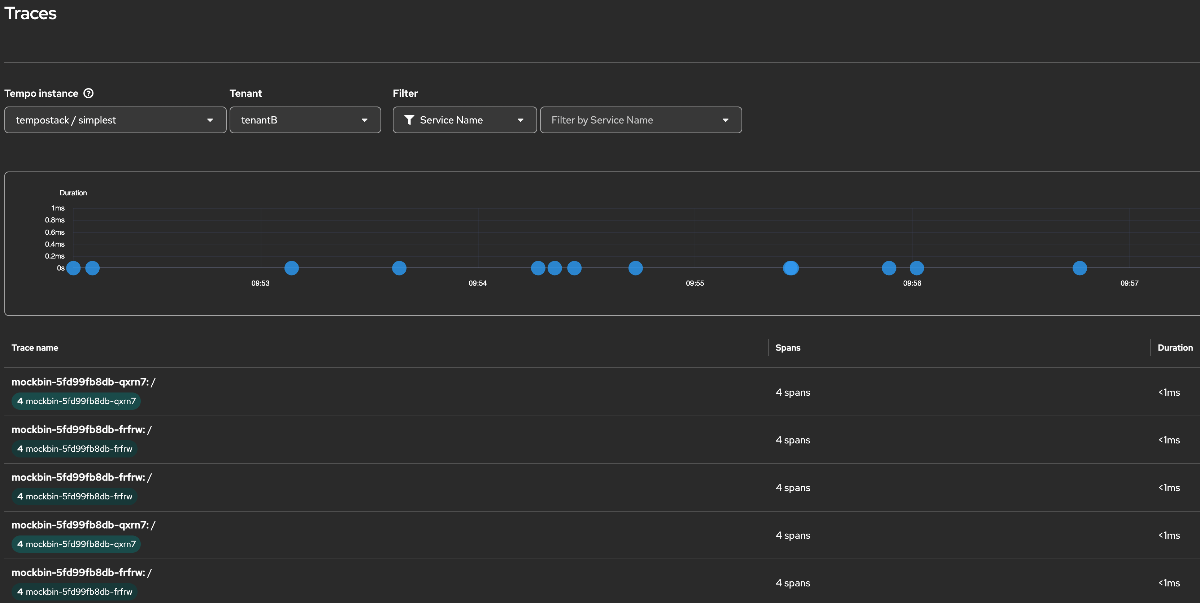Select the rightmost scatter plot data point
Viewport: 1200px width, 603px height.
point(1079,268)
